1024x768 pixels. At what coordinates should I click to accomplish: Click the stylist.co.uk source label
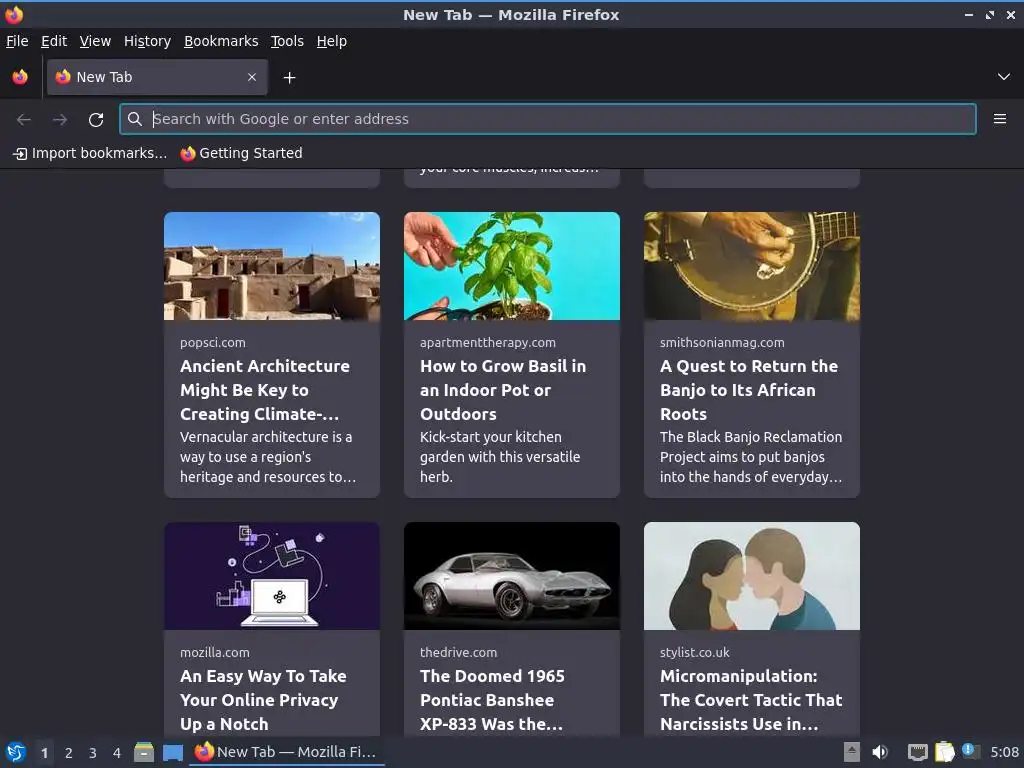point(695,652)
